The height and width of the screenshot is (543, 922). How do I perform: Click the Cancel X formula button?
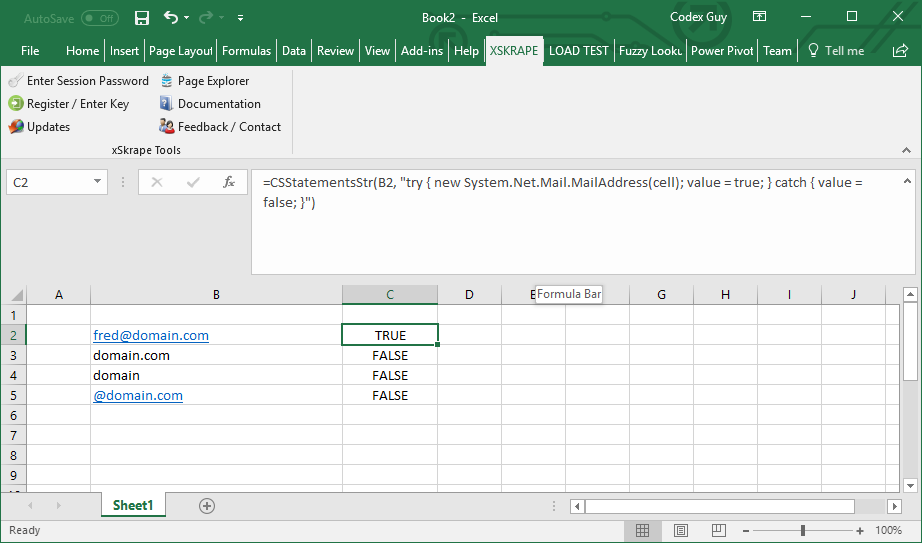[x=157, y=182]
